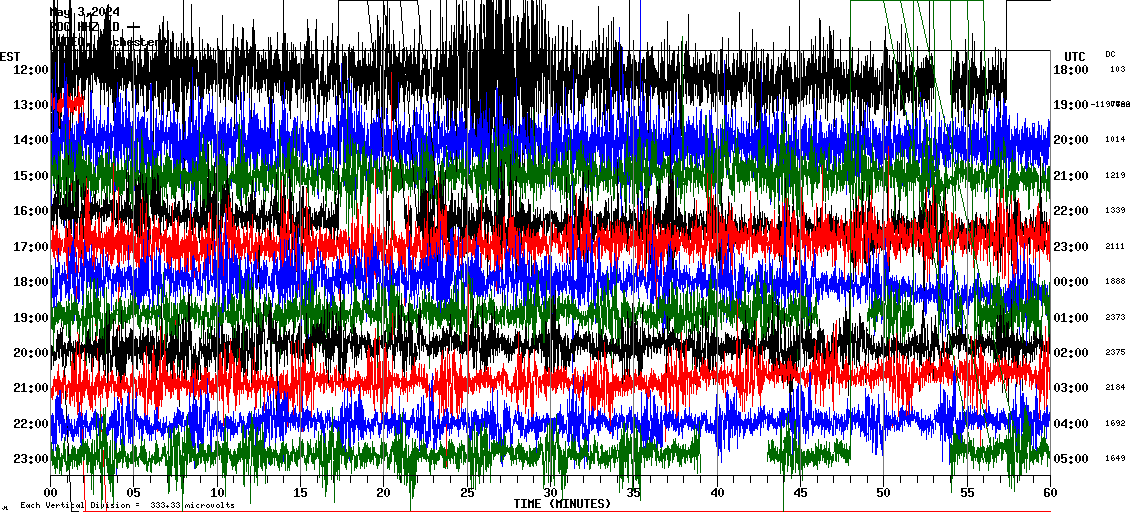Click the 05:00 UTC time label
Image resolution: width=1130 pixels, height=519 pixels.
click(1071, 459)
